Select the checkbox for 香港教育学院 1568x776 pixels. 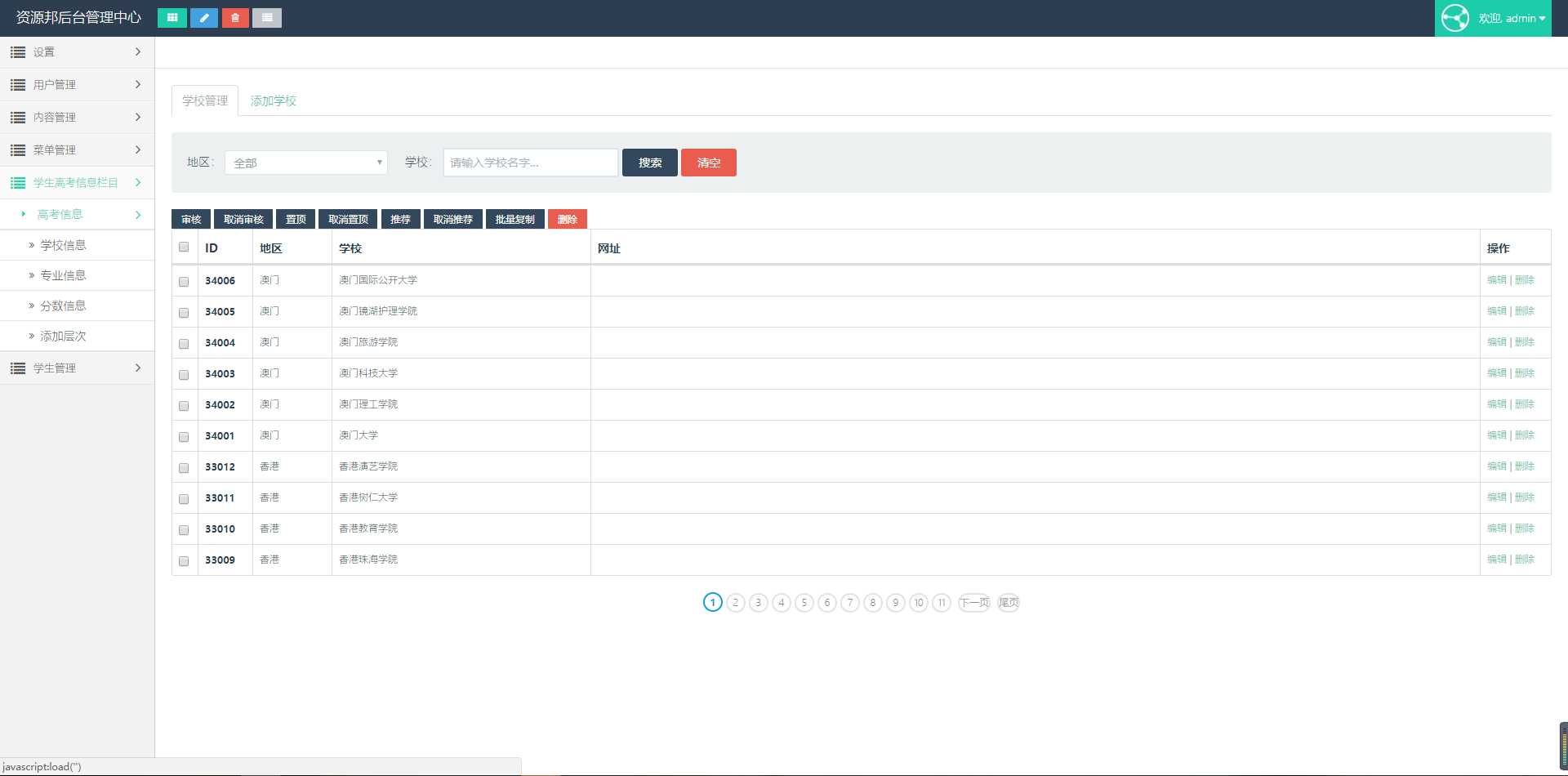[x=184, y=530]
